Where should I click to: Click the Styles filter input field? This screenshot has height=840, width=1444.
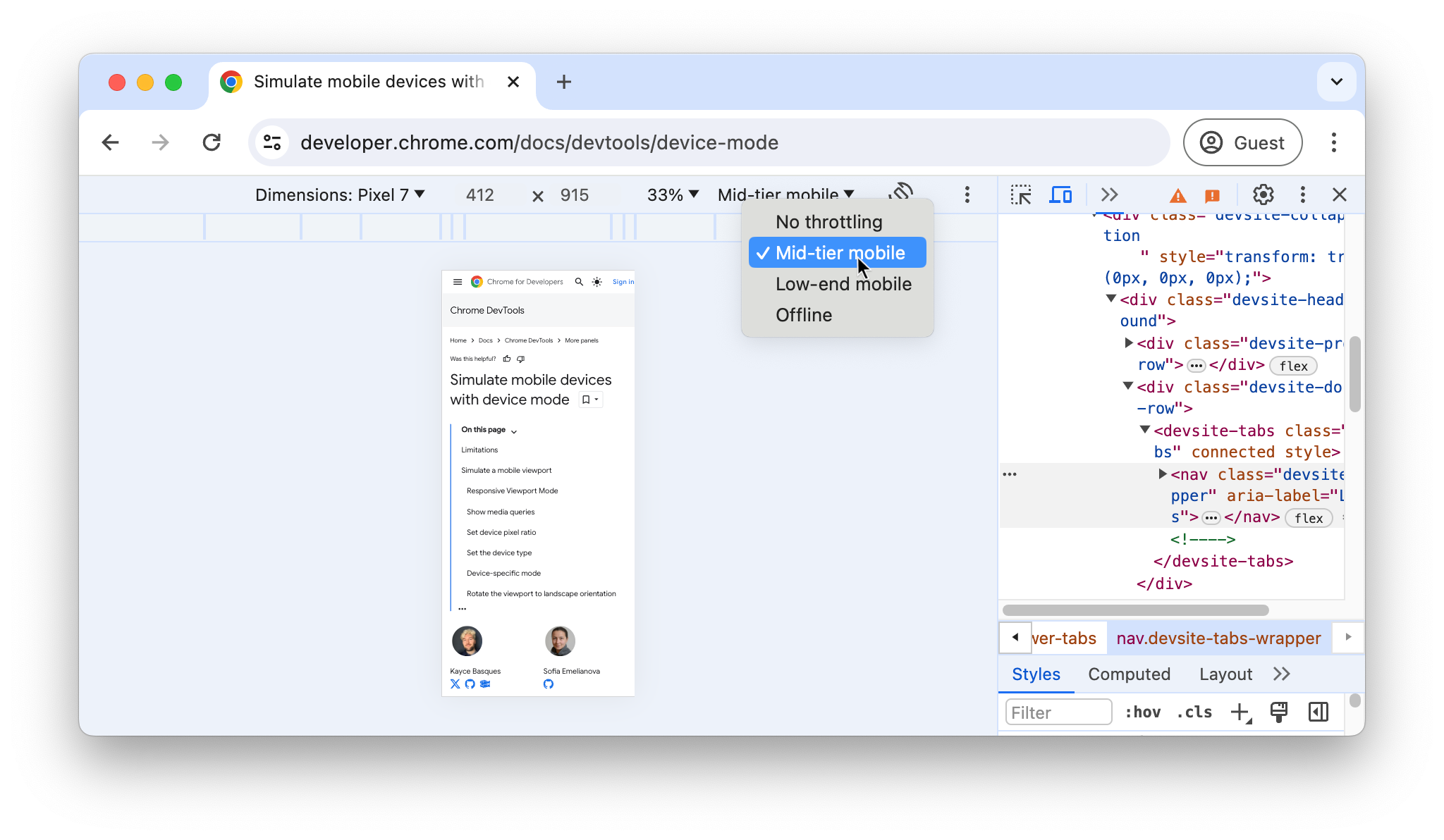click(1058, 712)
